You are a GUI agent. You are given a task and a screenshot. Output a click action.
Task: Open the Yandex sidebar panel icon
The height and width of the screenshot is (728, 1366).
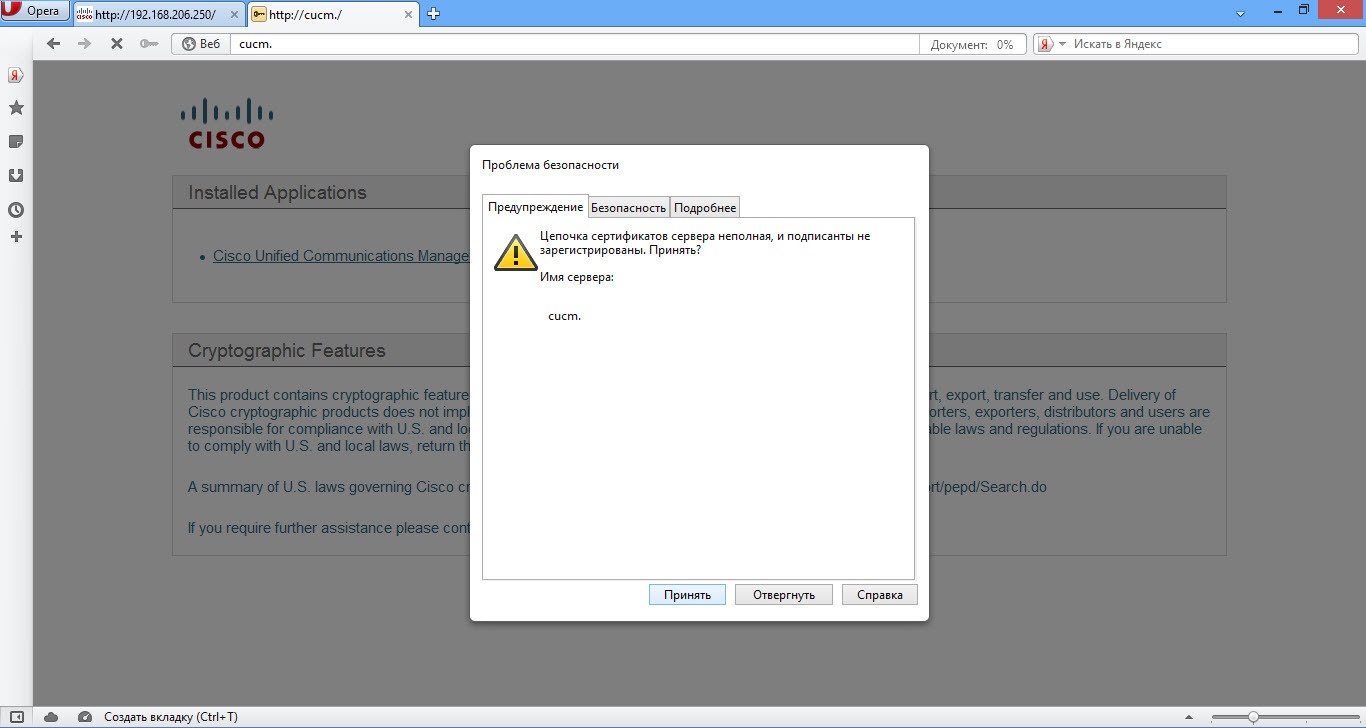[x=16, y=76]
